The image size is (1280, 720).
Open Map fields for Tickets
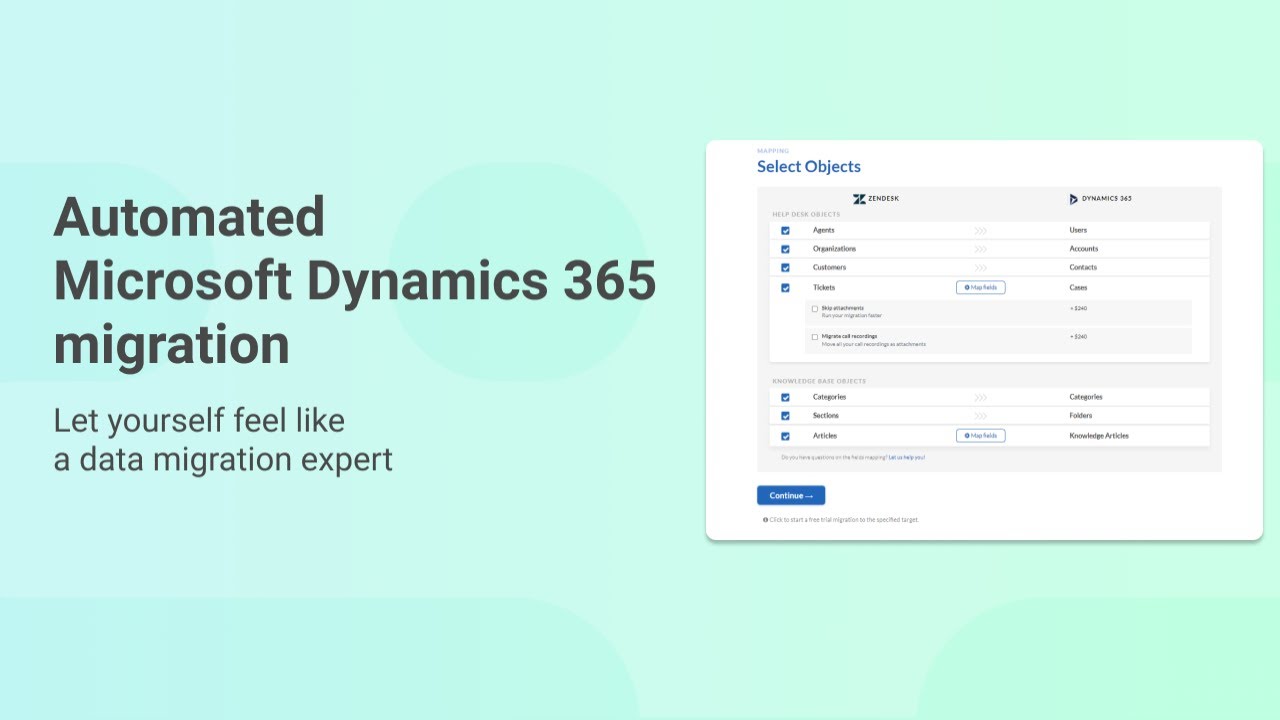click(981, 287)
